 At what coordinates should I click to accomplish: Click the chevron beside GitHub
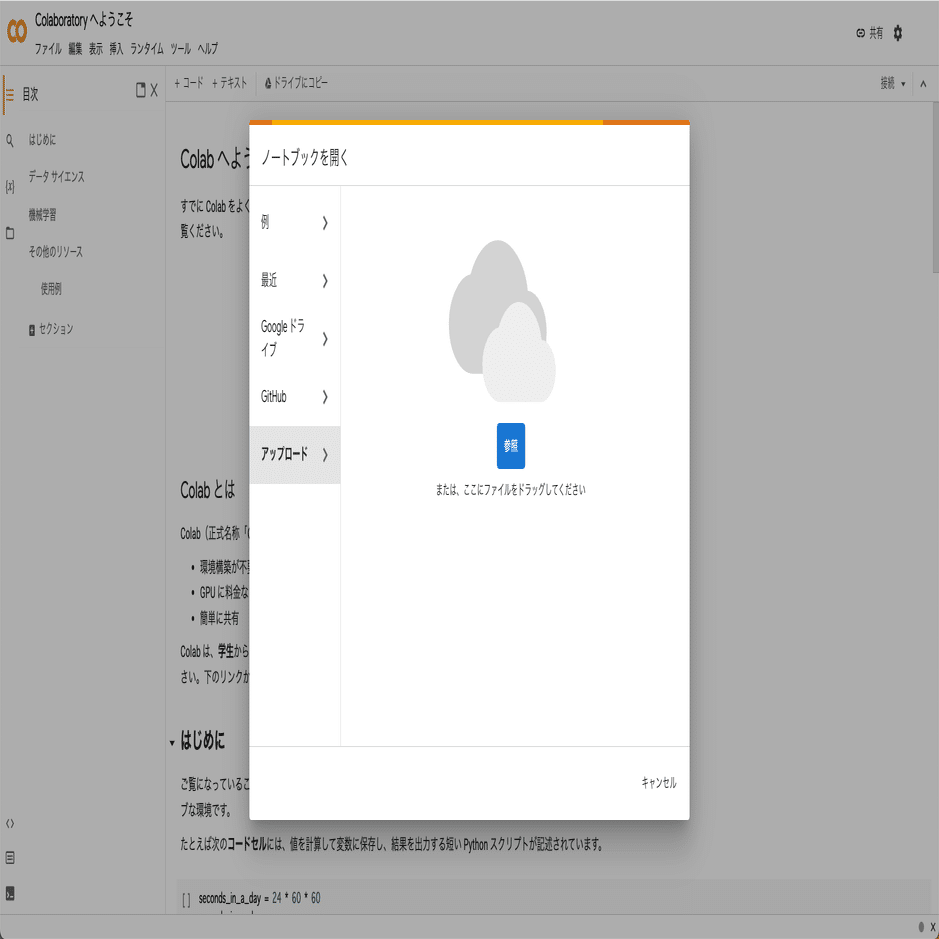coord(325,397)
